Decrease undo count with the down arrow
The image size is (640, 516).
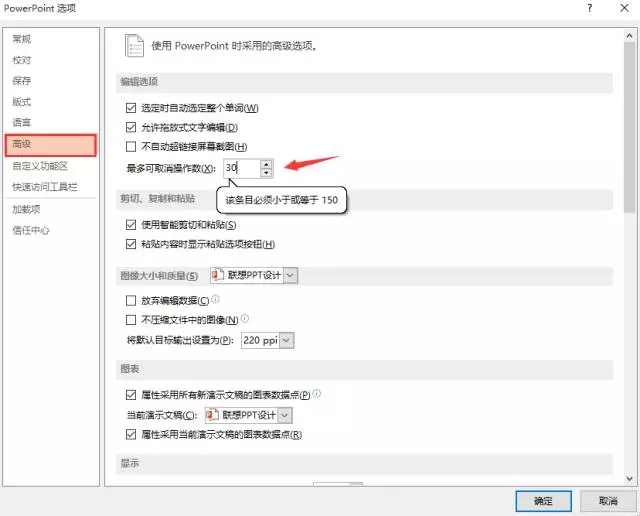point(266,173)
